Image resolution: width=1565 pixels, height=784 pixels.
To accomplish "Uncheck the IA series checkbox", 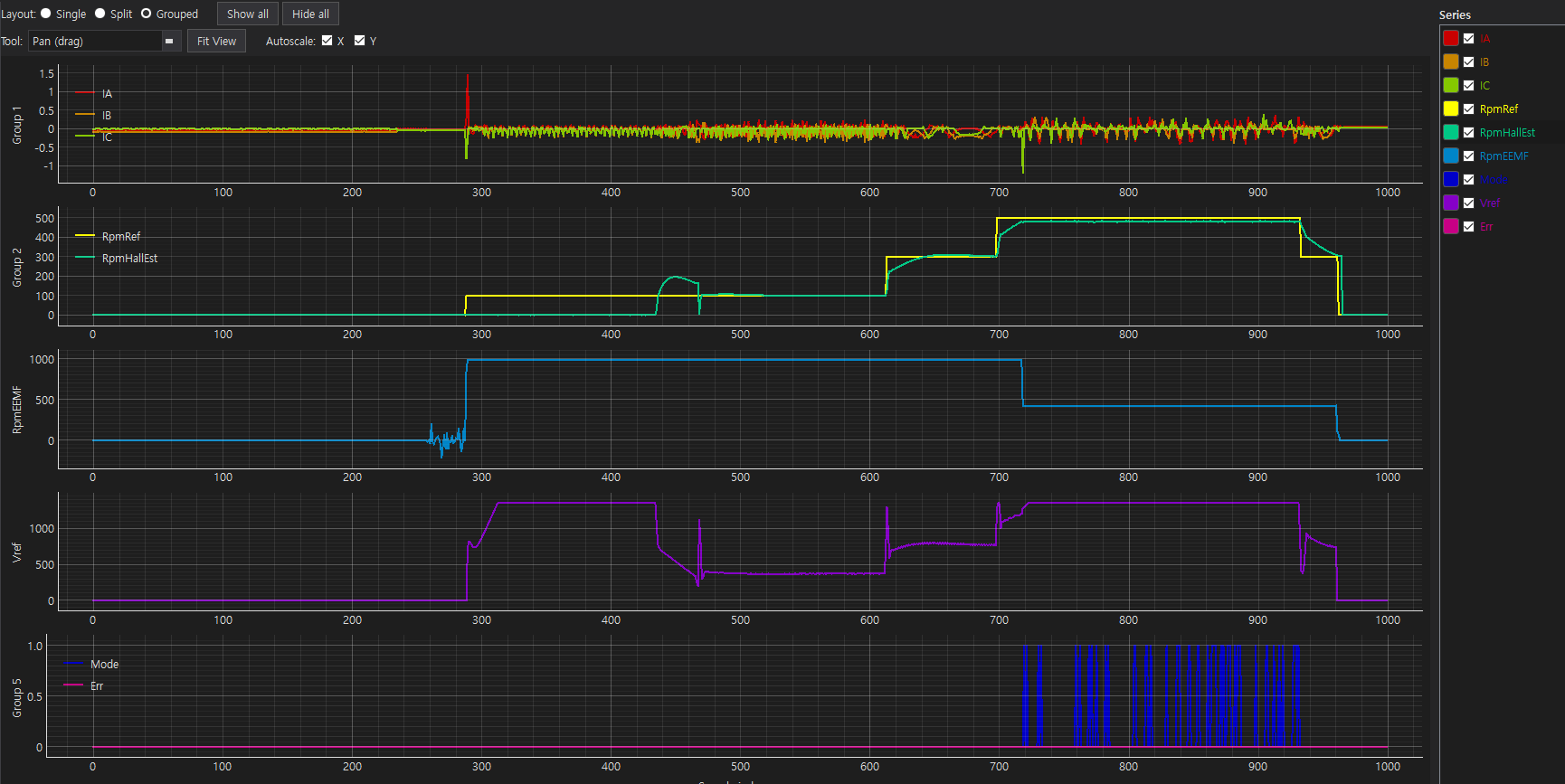I will coord(1469,38).
